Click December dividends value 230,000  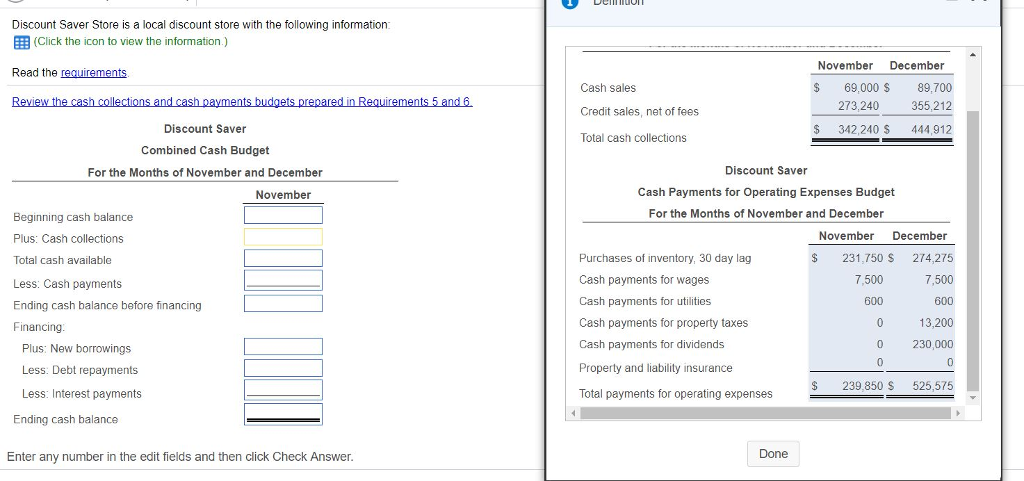pyautogui.click(x=933, y=344)
